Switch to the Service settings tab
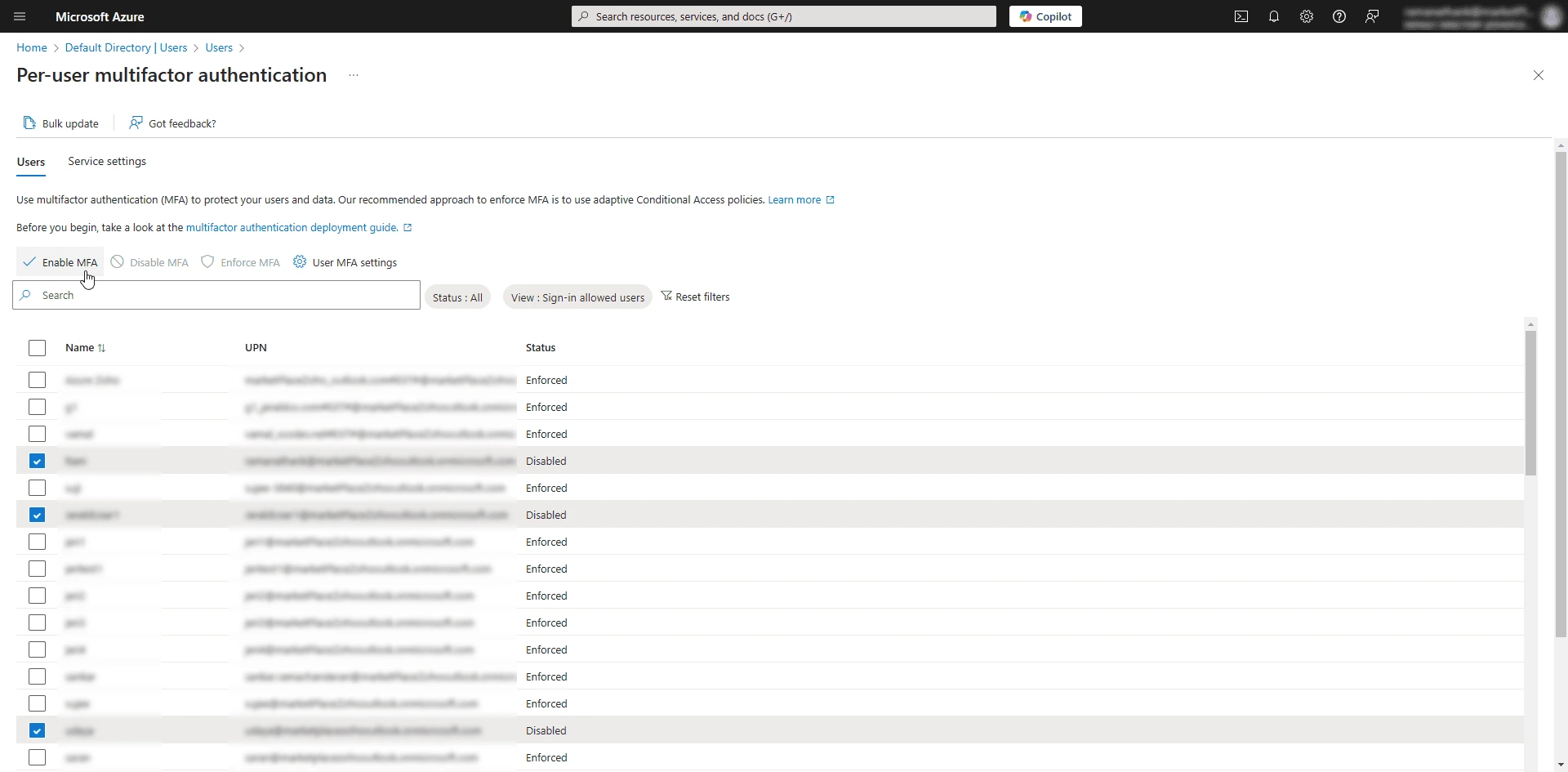1568x772 pixels. click(106, 161)
